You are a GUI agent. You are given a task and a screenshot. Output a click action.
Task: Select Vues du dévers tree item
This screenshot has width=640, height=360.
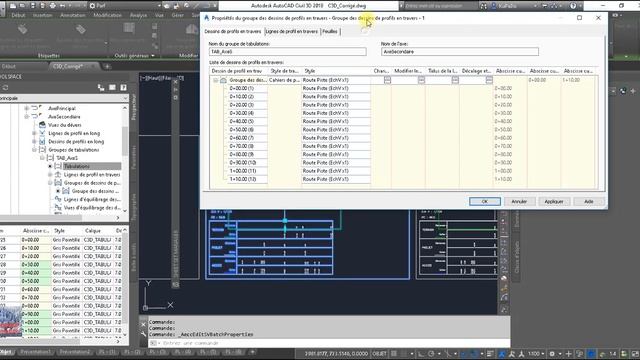(x=64, y=125)
